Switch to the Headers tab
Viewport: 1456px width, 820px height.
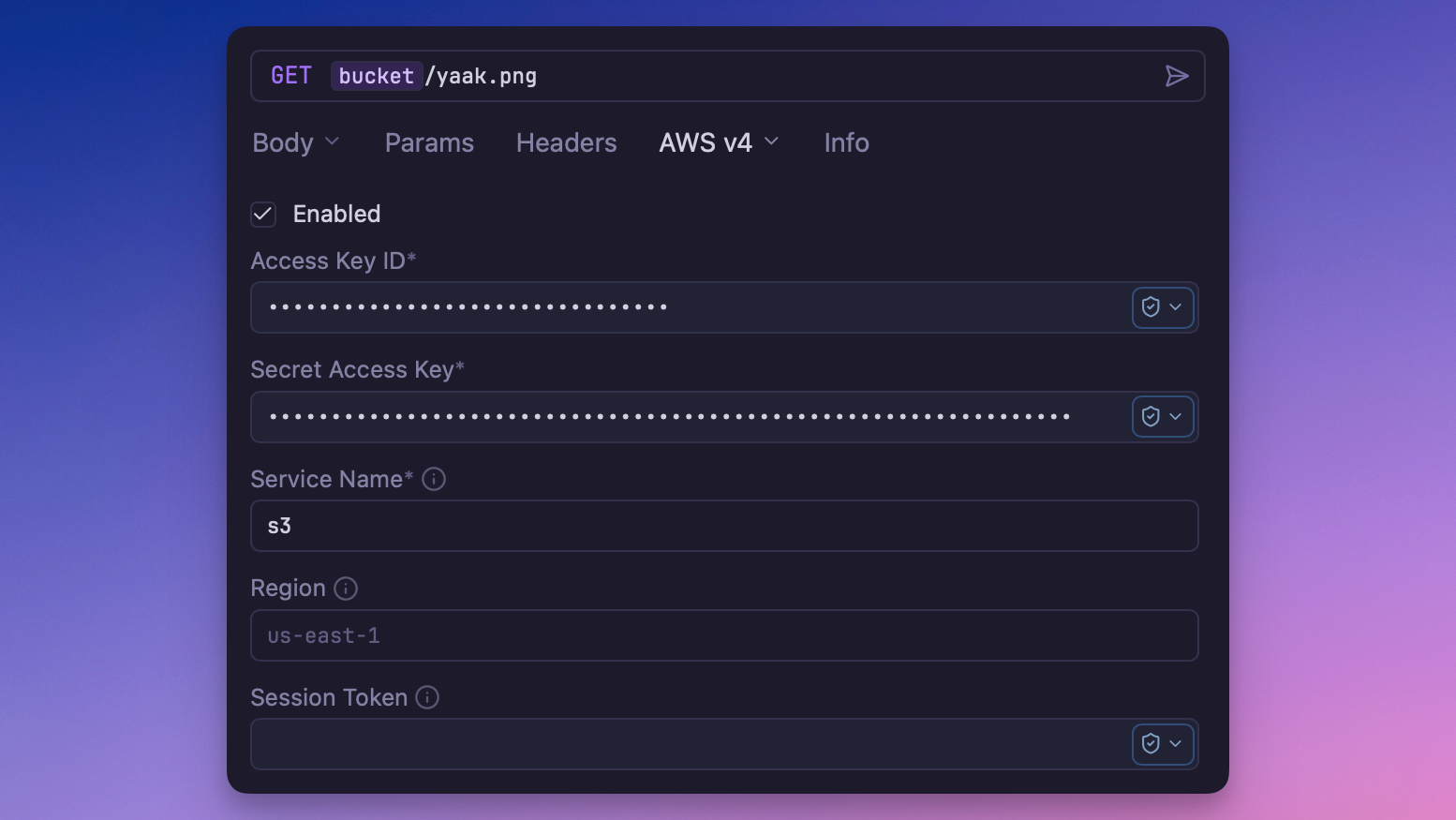[566, 142]
